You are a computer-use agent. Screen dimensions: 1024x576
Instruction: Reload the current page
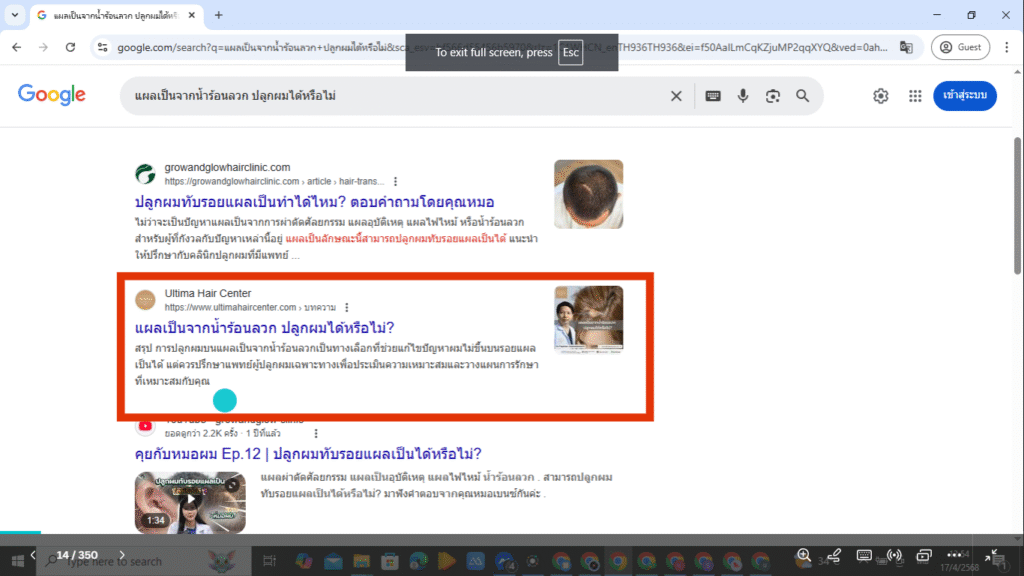(x=69, y=47)
